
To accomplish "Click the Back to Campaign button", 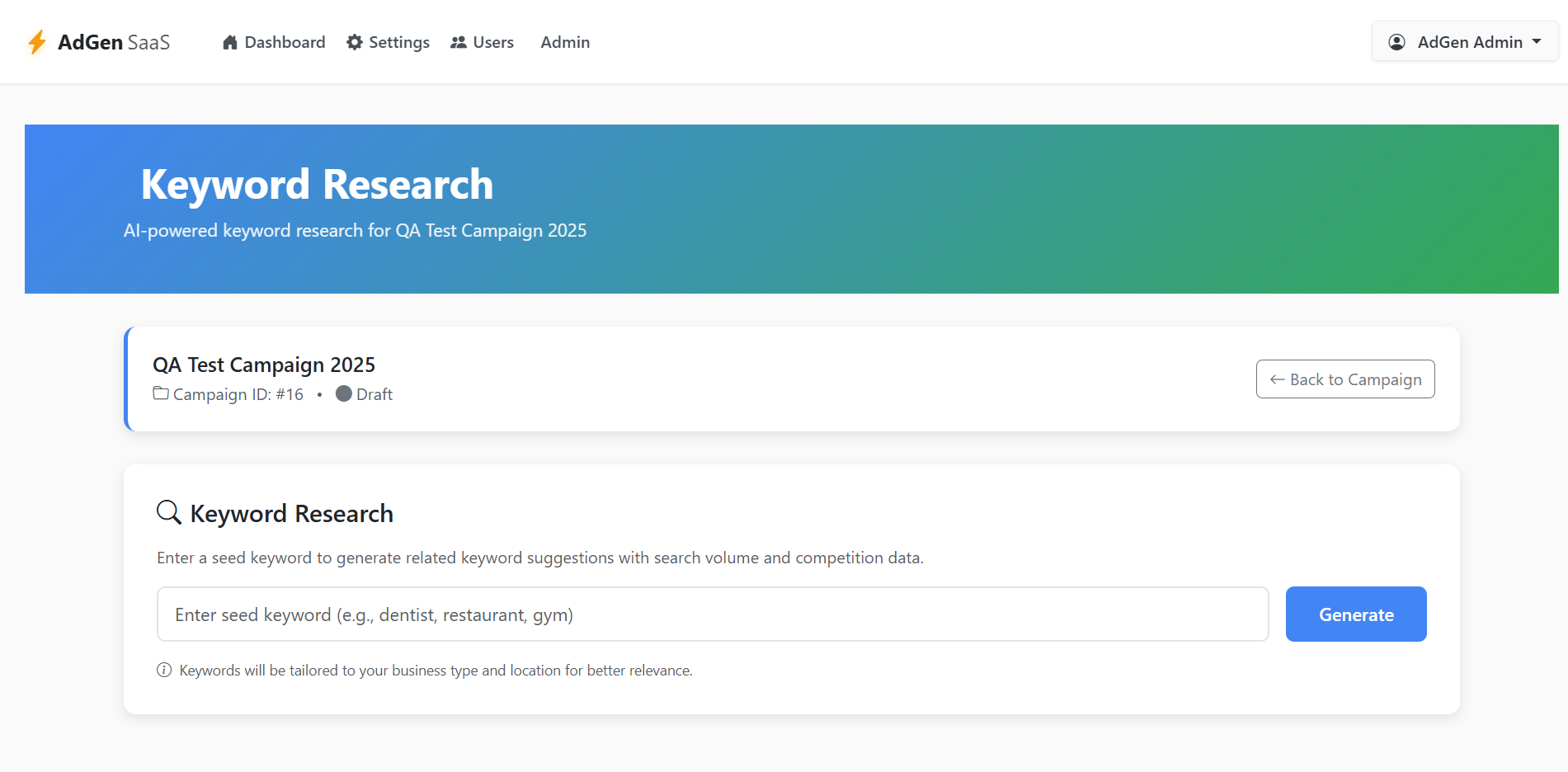I will pyautogui.click(x=1345, y=379).
